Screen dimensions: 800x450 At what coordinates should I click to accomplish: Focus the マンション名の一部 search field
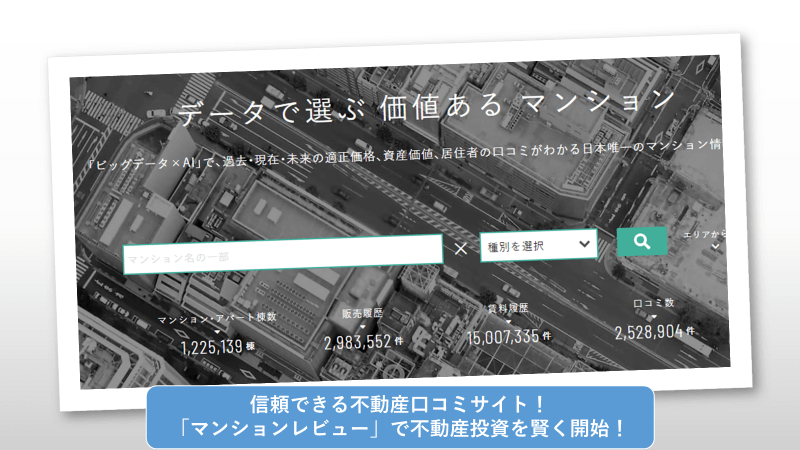pos(283,254)
